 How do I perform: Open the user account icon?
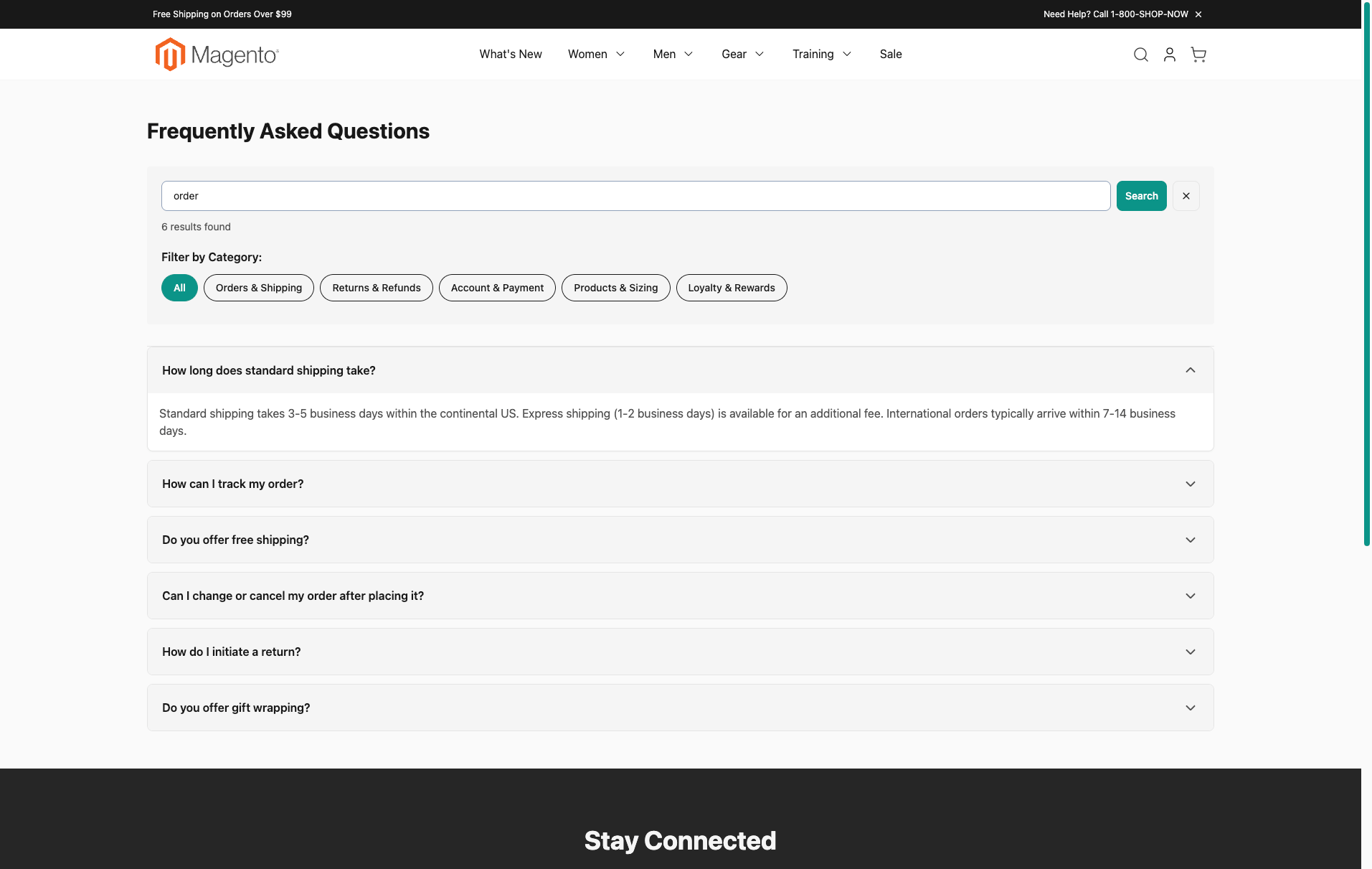click(x=1169, y=55)
